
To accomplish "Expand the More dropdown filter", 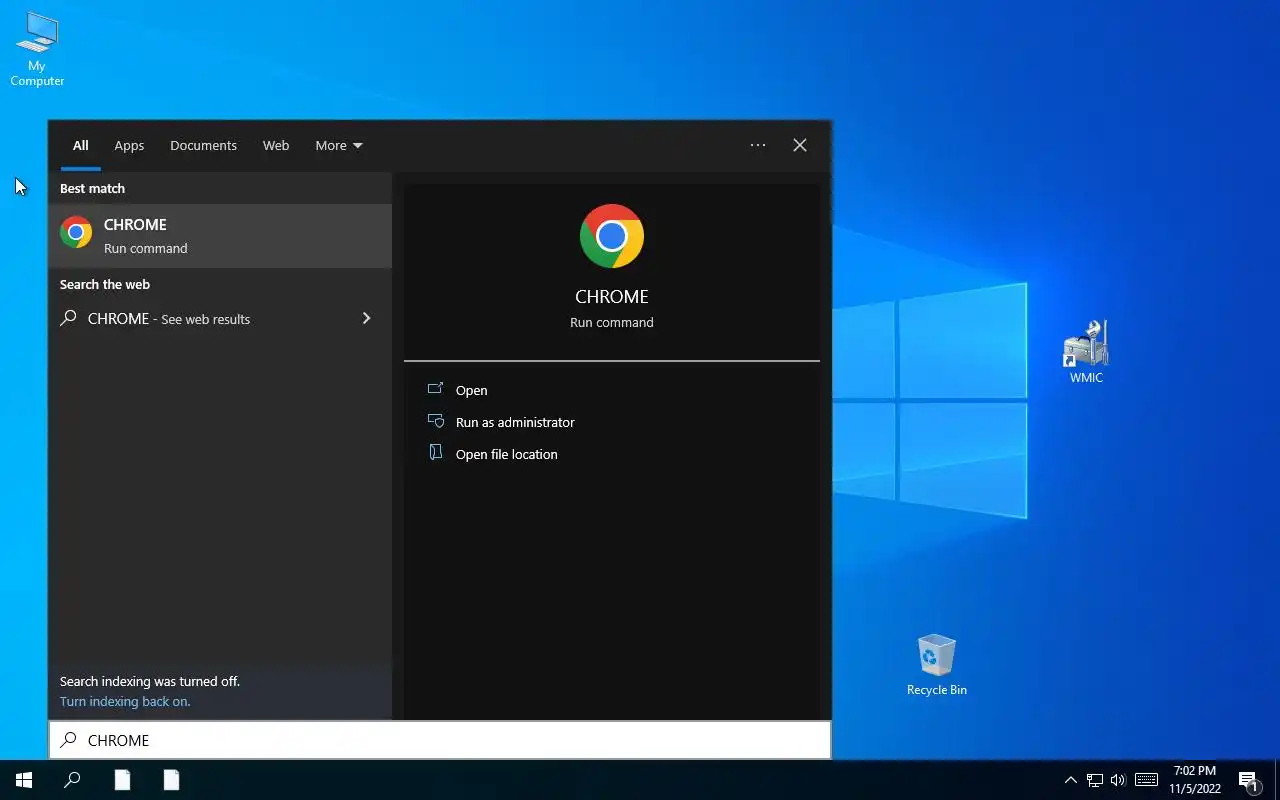I will (x=339, y=145).
